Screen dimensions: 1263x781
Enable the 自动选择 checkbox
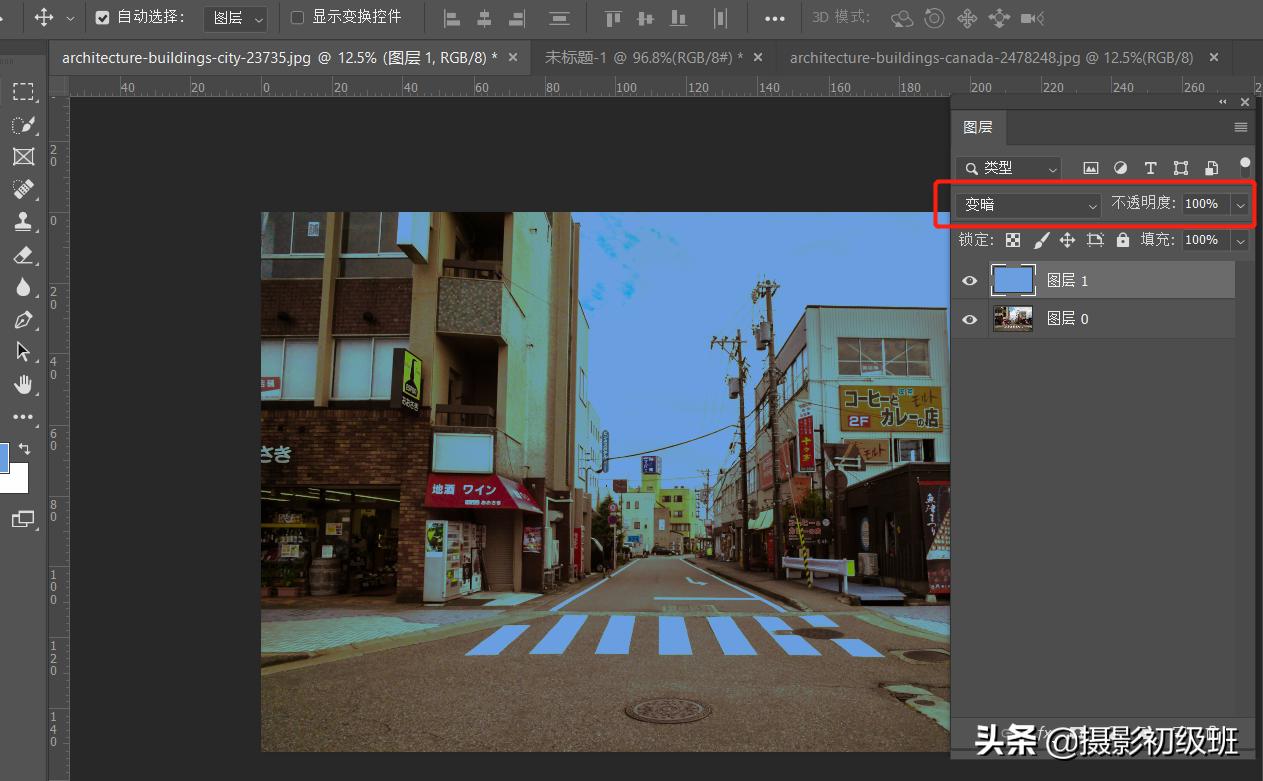pos(102,18)
